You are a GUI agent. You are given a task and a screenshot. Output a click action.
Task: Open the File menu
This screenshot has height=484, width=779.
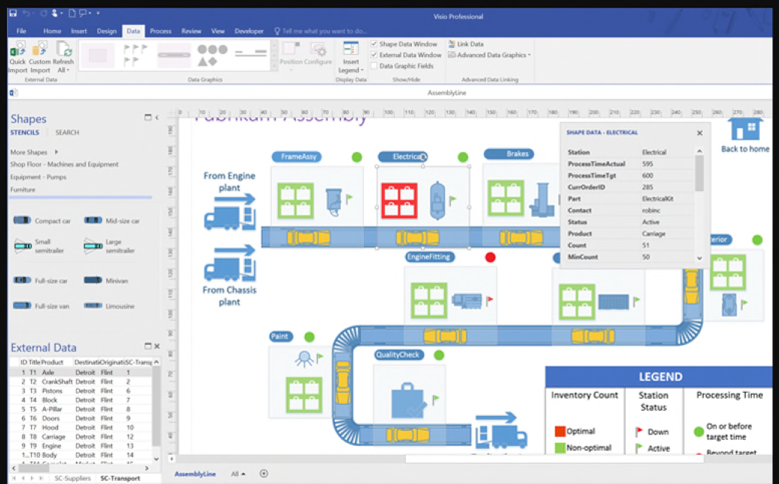[x=21, y=31]
